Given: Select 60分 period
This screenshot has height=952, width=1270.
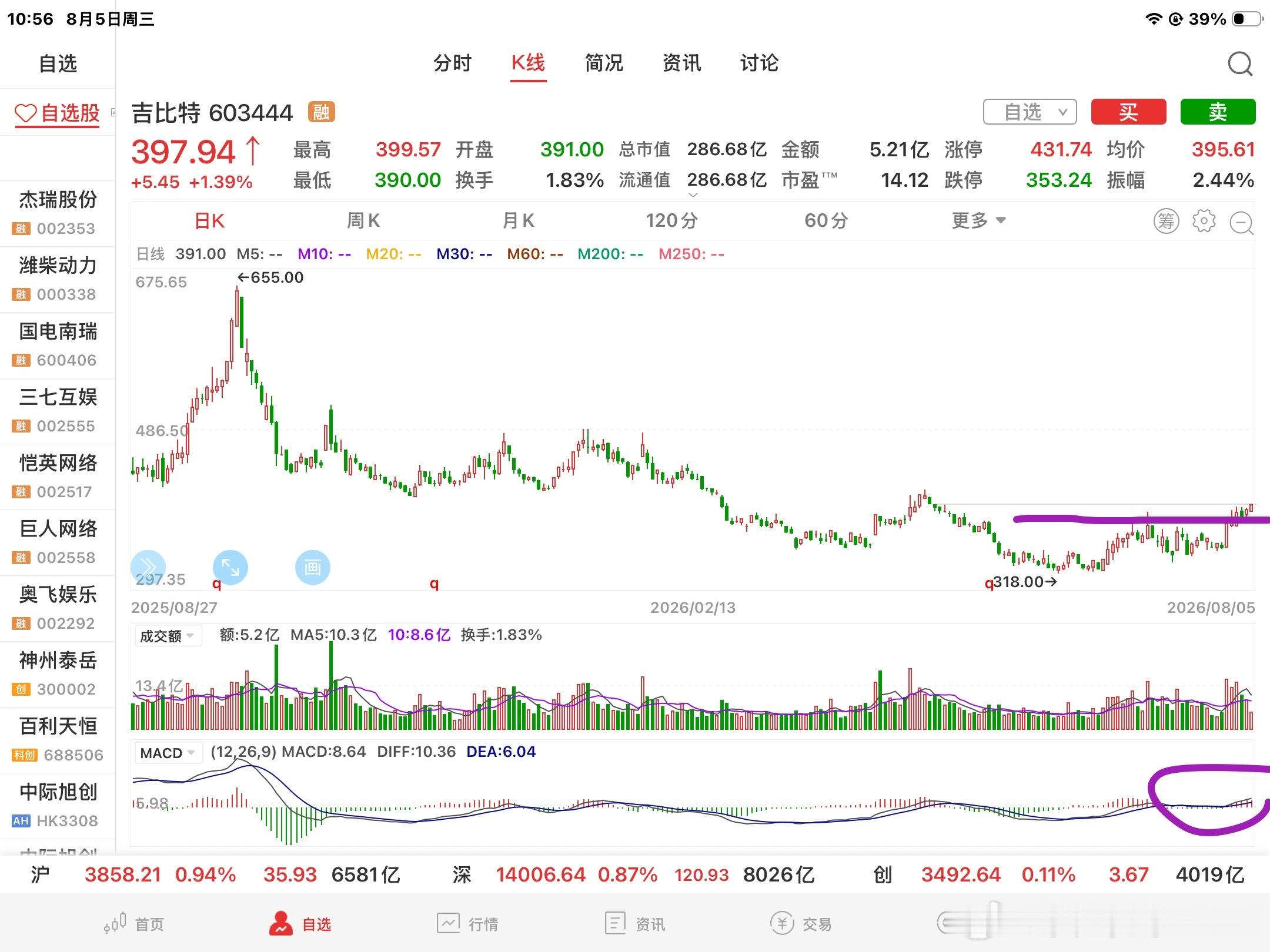Looking at the screenshot, I should tap(826, 221).
